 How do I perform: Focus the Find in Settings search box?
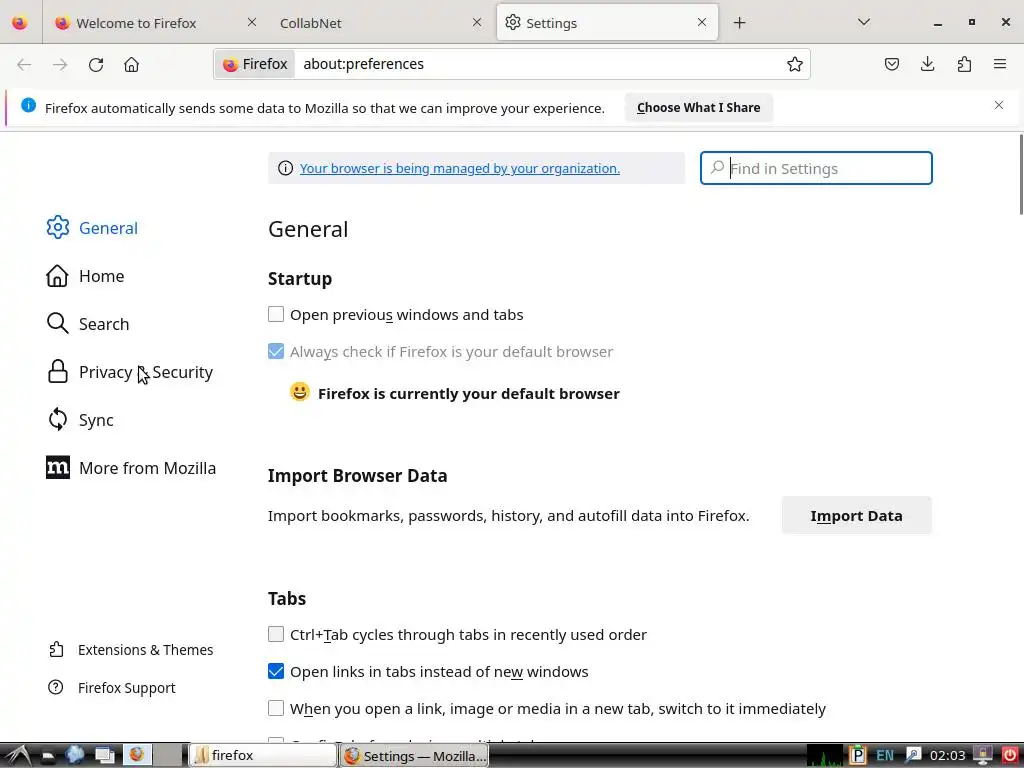tap(816, 168)
